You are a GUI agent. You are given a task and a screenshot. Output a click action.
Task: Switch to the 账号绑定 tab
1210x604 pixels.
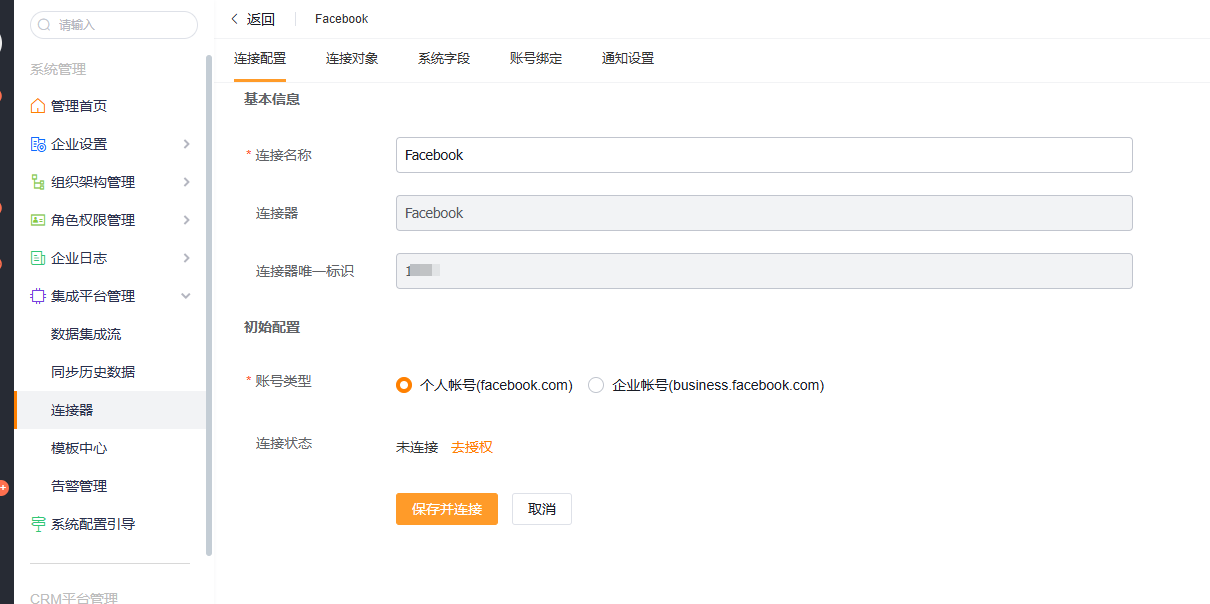pyautogui.click(x=536, y=59)
